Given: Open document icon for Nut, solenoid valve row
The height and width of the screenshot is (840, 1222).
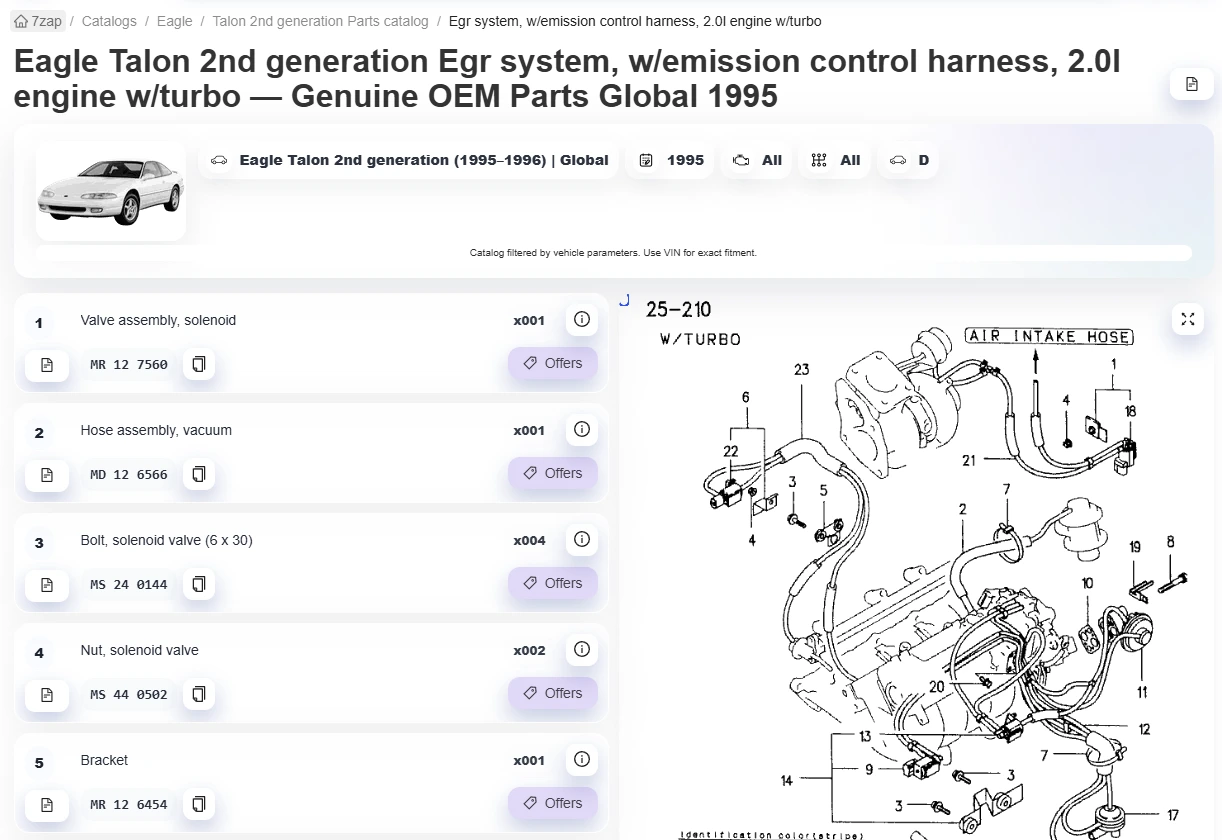Looking at the screenshot, I should pos(47,694).
